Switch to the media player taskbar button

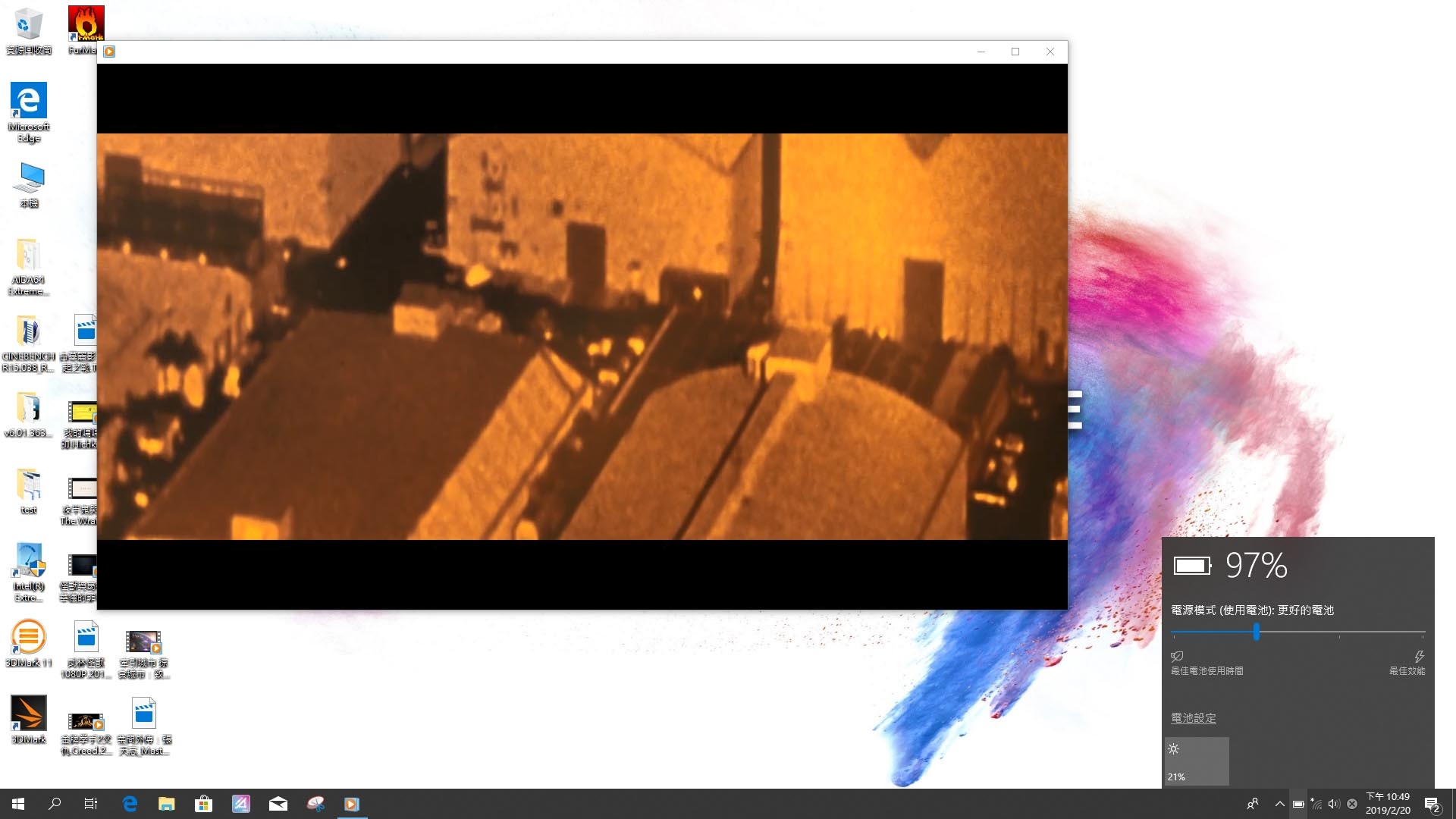[x=352, y=804]
